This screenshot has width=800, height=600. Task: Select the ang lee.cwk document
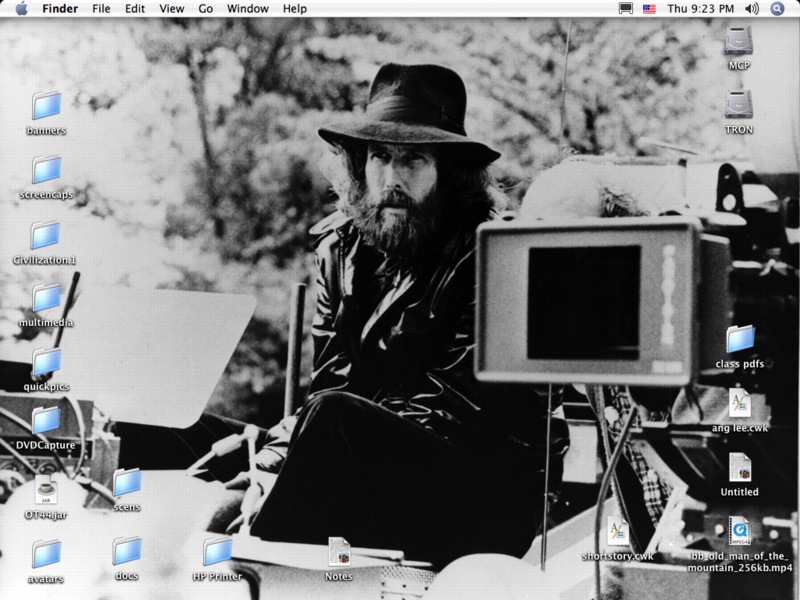(x=740, y=404)
